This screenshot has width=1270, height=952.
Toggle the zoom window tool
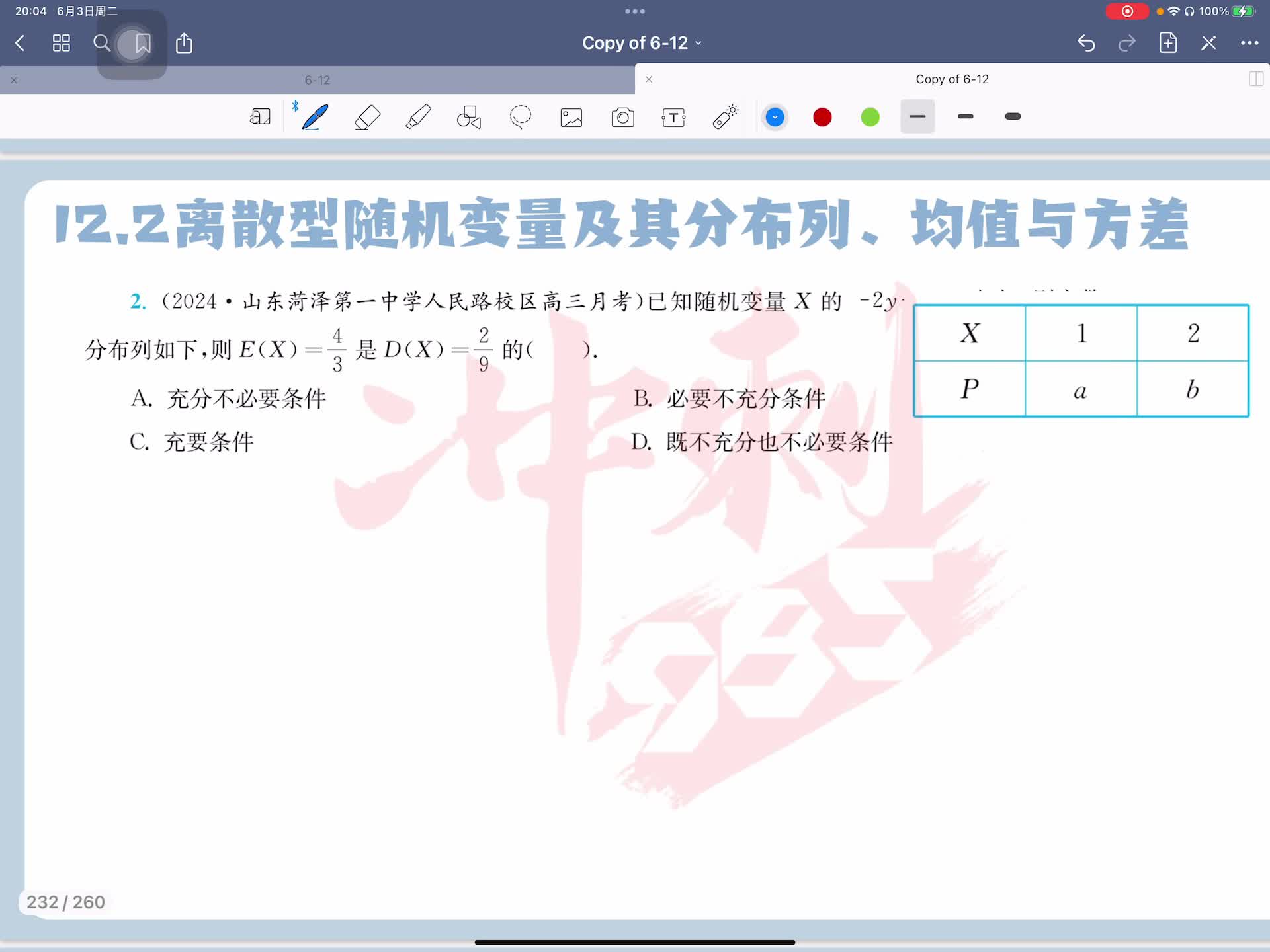[260, 117]
